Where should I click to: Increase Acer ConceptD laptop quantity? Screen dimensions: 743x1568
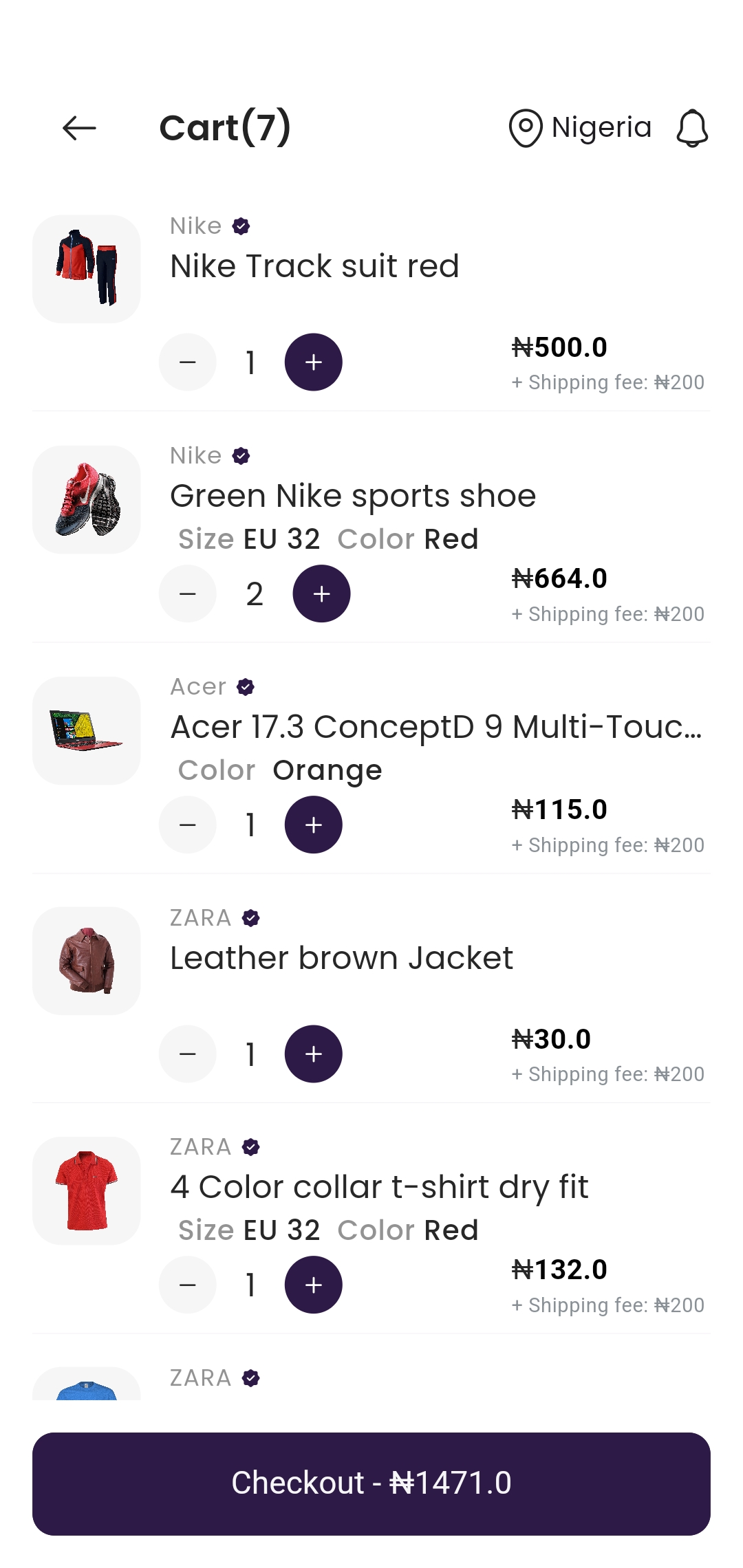tap(314, 825)
